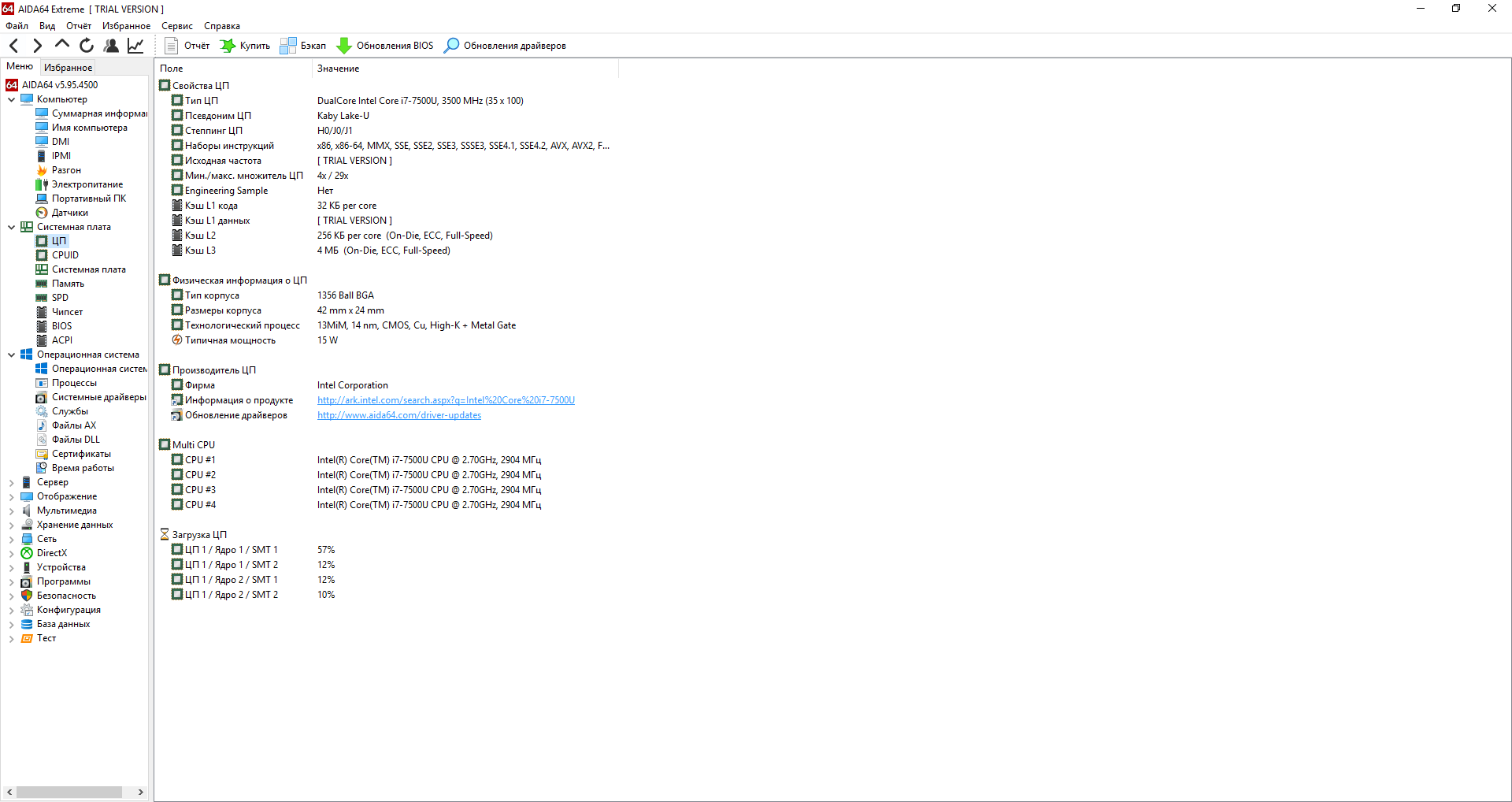Screen dimensions: 1512x802
Task: Switch to the Меню panel tab
Action: 20,67
